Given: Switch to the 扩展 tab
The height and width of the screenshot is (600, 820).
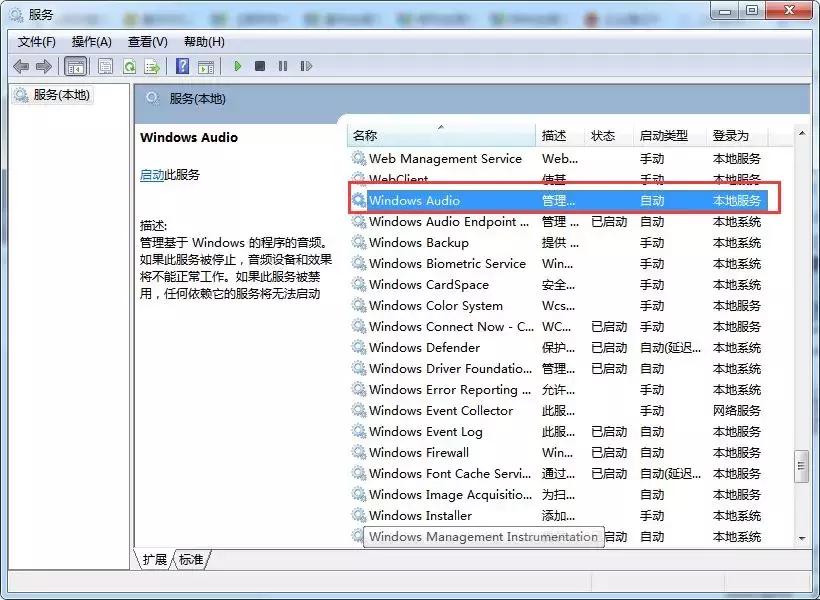Looking at the screenshot, I should click(x=154, y=559).
